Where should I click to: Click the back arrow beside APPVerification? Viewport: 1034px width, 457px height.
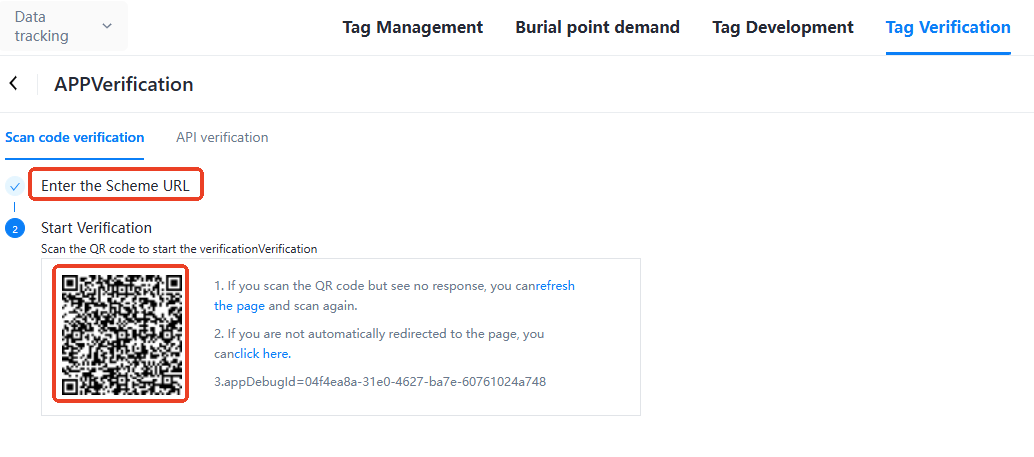[x=13, y=84]
